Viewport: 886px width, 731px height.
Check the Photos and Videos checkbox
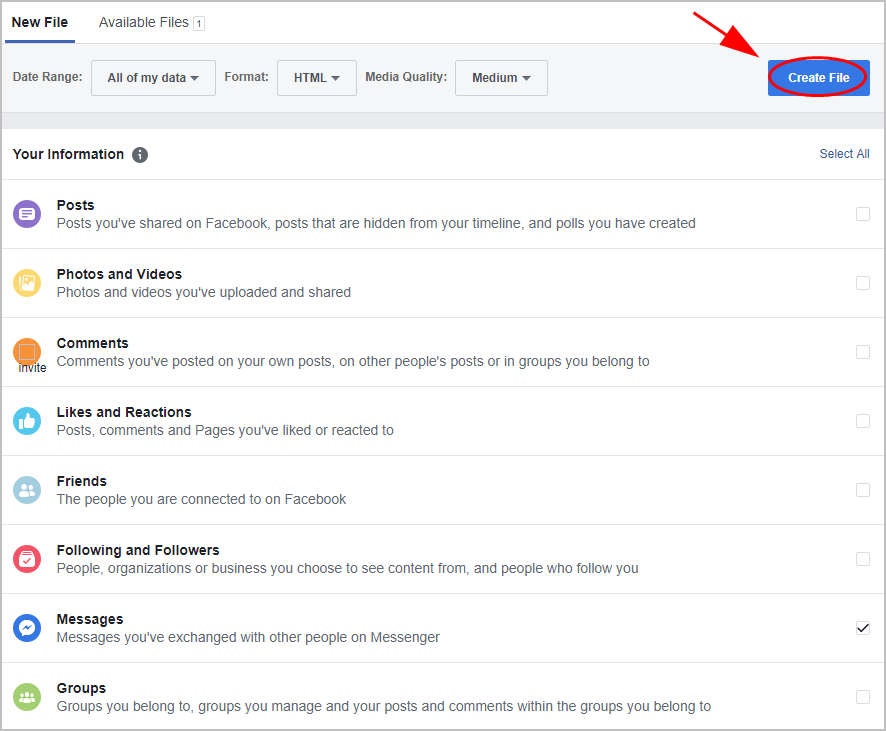point(862,283)
